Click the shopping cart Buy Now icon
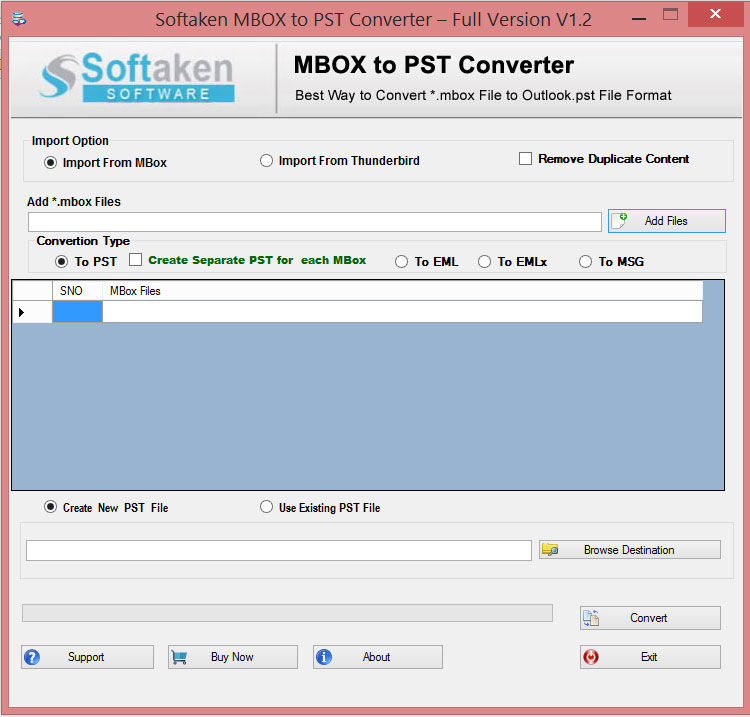750x717 pixels. (179, 657)
